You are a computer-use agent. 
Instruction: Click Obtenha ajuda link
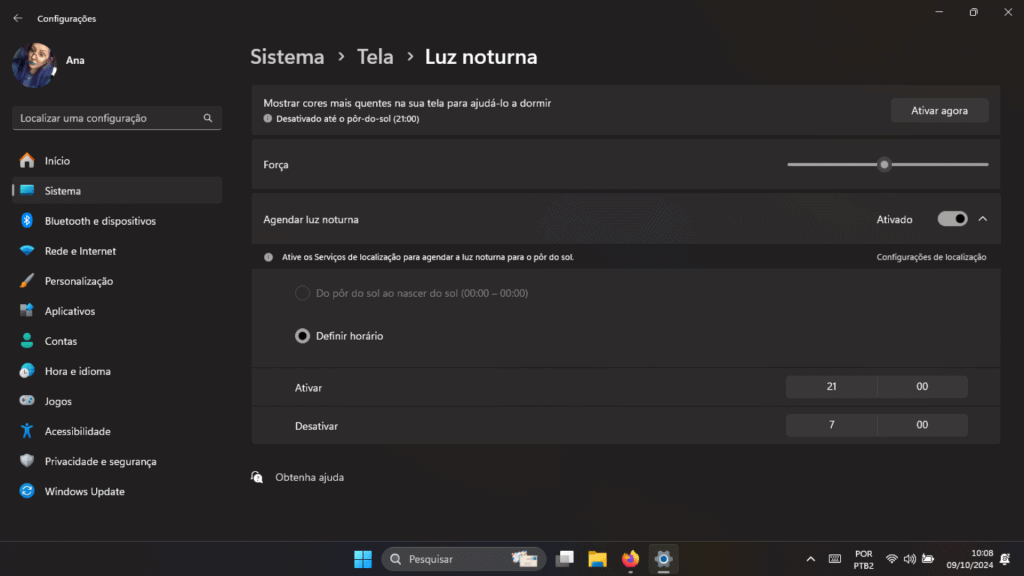pyautogui.click(x=310, y=477)
